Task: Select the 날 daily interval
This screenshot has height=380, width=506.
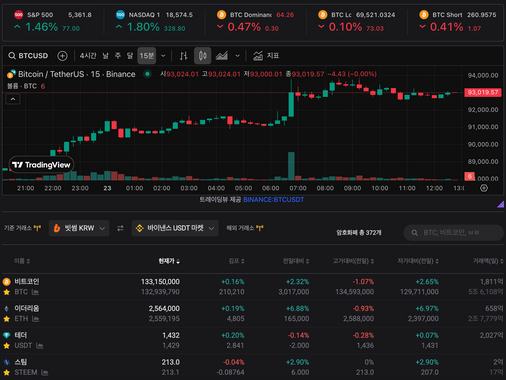Action: (x=105, y=56)
